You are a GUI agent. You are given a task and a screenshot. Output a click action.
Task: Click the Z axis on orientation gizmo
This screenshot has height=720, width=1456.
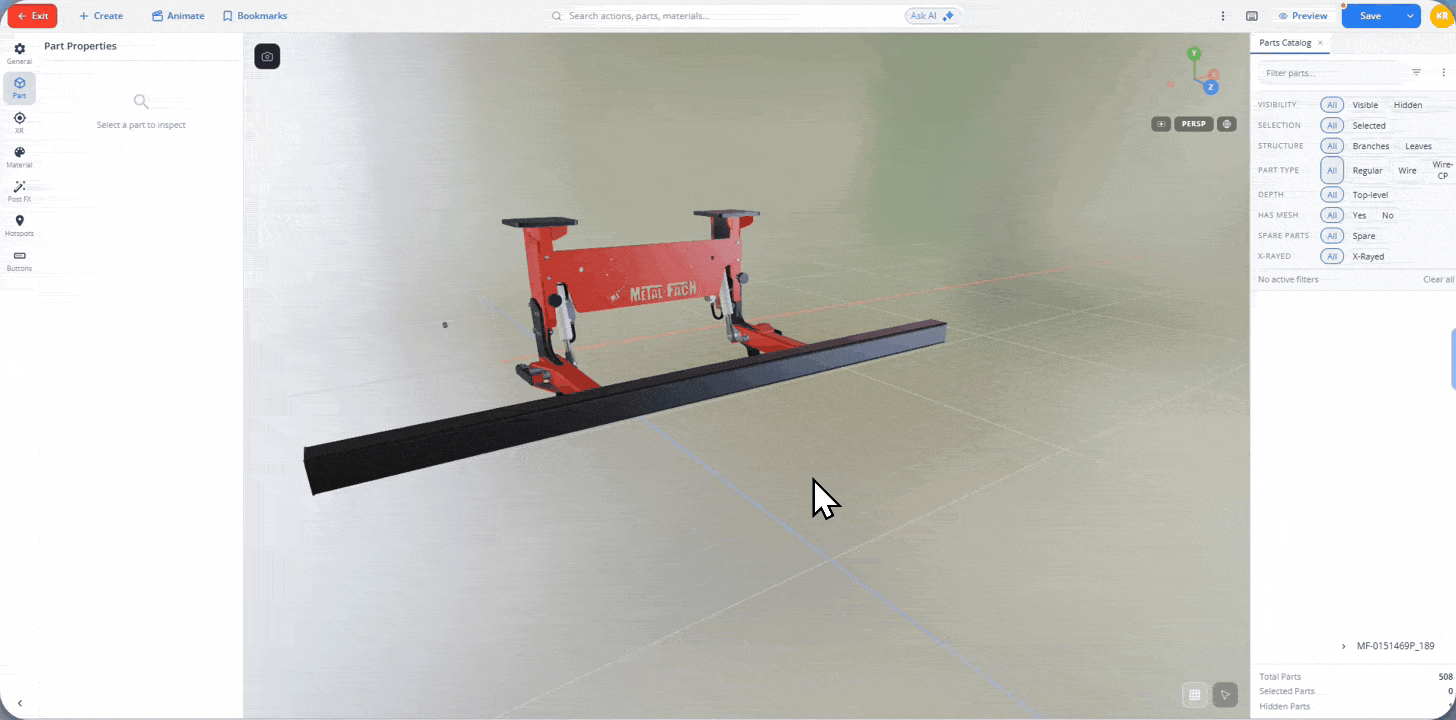1210,87
